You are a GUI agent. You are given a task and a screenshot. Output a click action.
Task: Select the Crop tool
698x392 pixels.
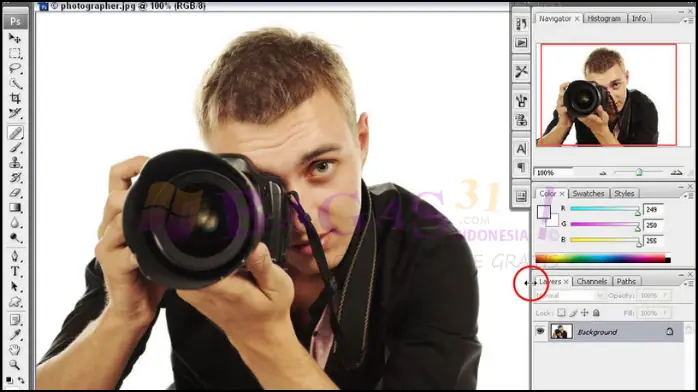coord(15,98)
